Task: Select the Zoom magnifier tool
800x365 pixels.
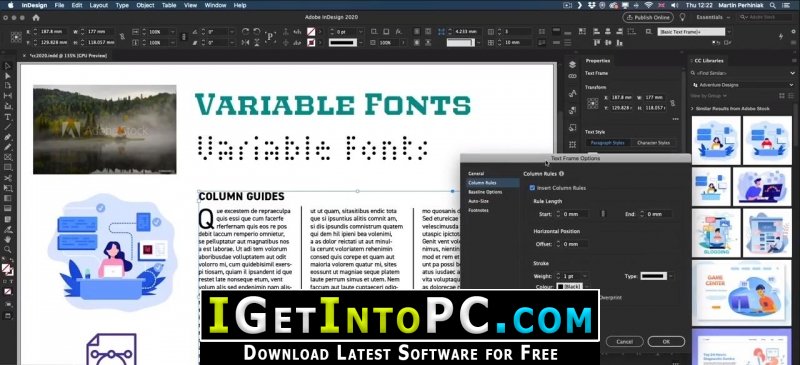Action: click(8, 249)
